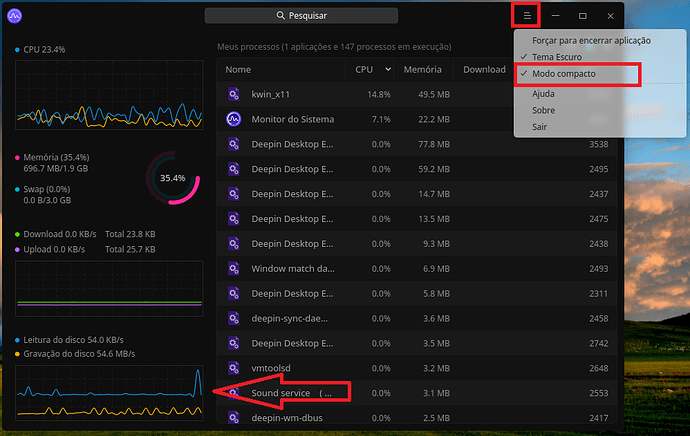Viewport: 690px width, 436px height.
Task: Click the icon of the 59.2 MB Deepin process
Action: click(233, 169)
